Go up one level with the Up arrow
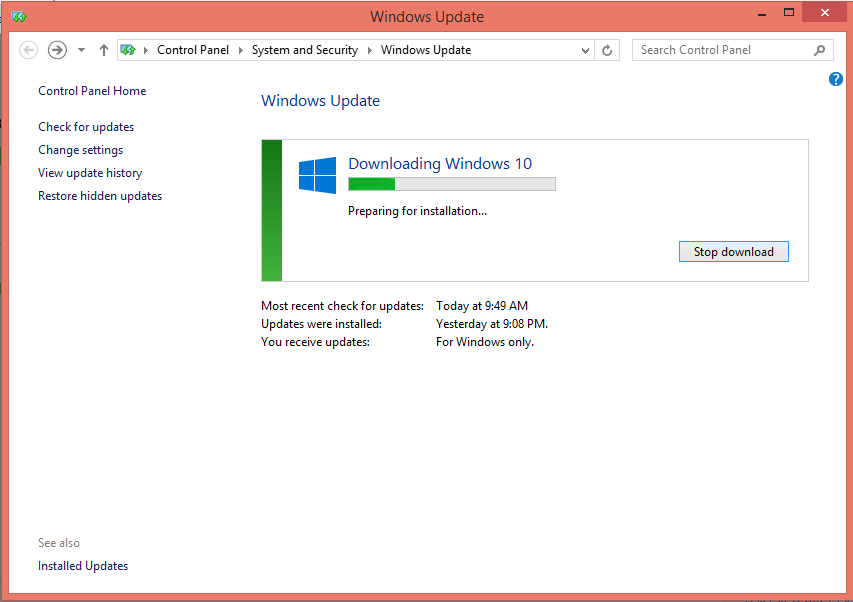 click(x=103, y=50)
